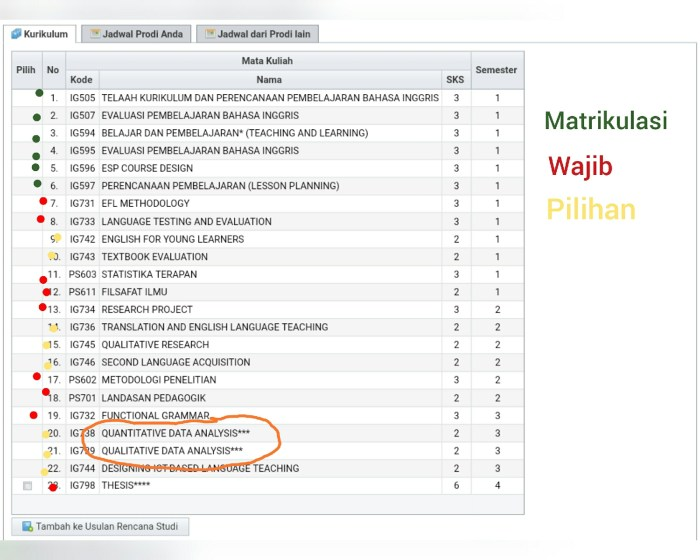Screen dimensions: 700x560
Task: Click semester value 4 for THESIS
Action: point(497,485)
